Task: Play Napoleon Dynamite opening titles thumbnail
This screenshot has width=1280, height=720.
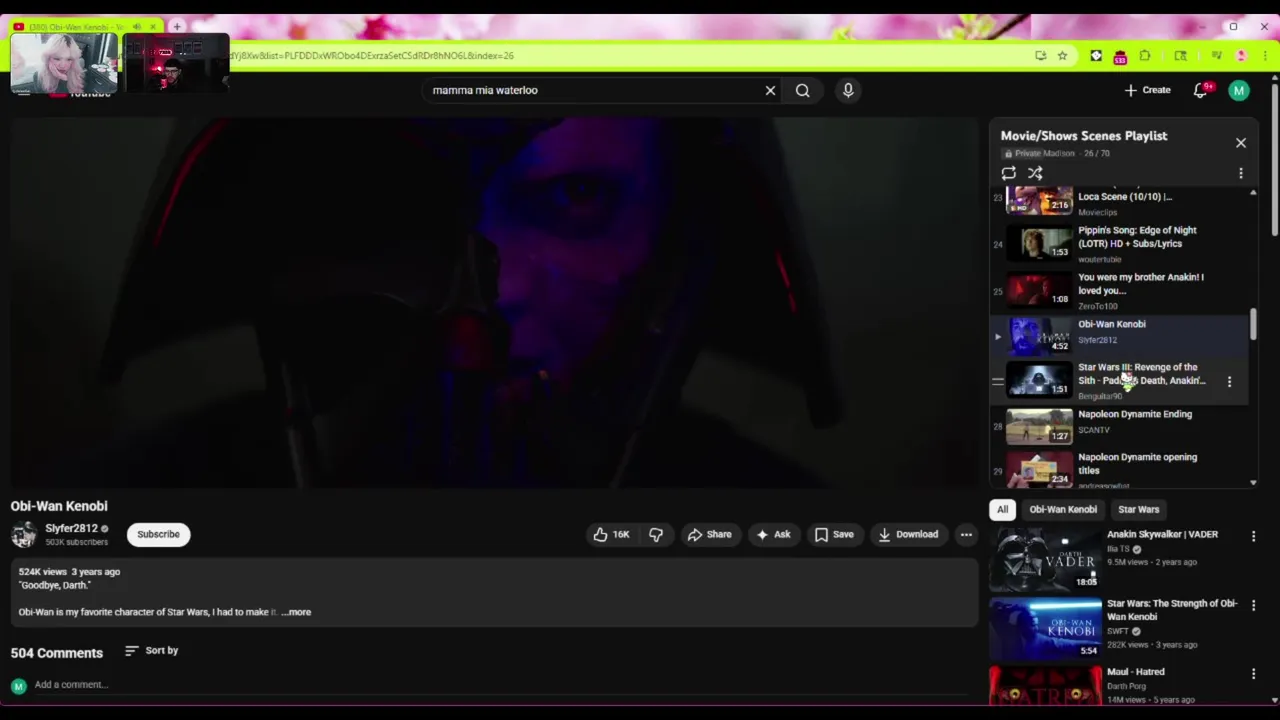Action: click(1039, 469)
